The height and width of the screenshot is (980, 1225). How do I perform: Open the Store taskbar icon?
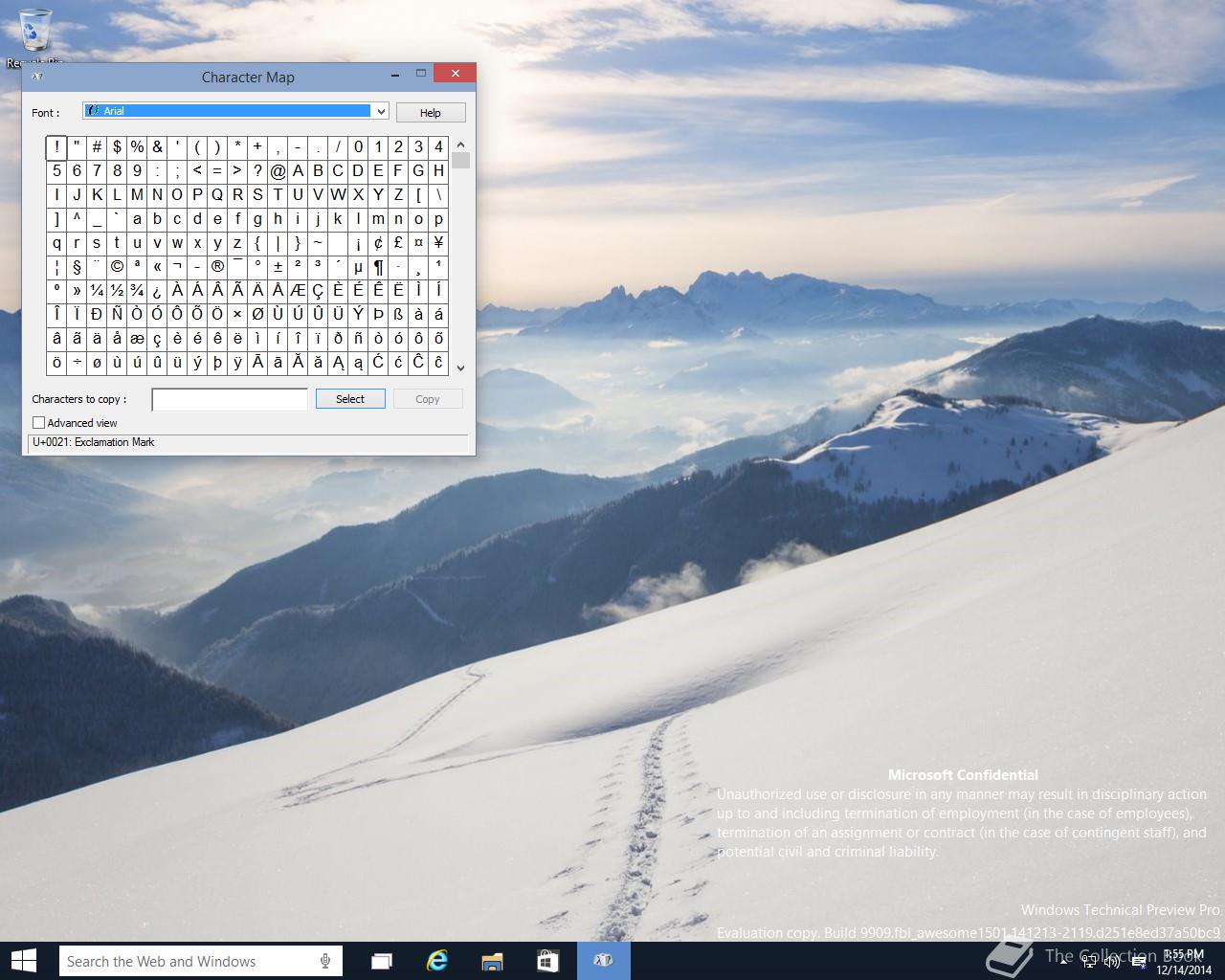coord(547,961)
